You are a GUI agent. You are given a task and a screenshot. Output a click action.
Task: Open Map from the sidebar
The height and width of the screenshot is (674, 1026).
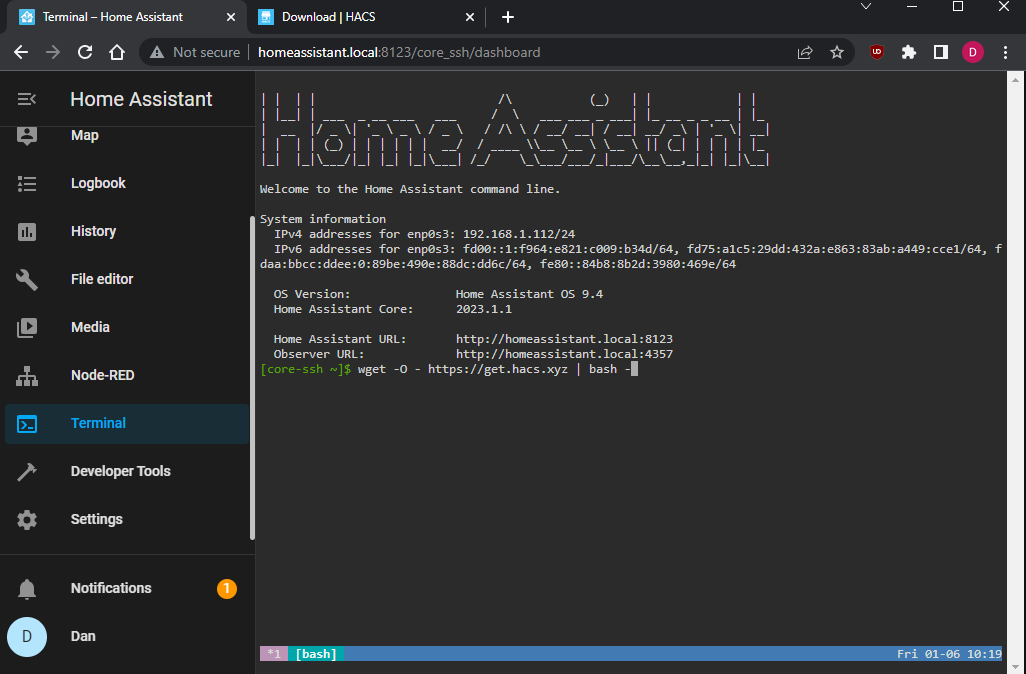[x=84, y=135]
